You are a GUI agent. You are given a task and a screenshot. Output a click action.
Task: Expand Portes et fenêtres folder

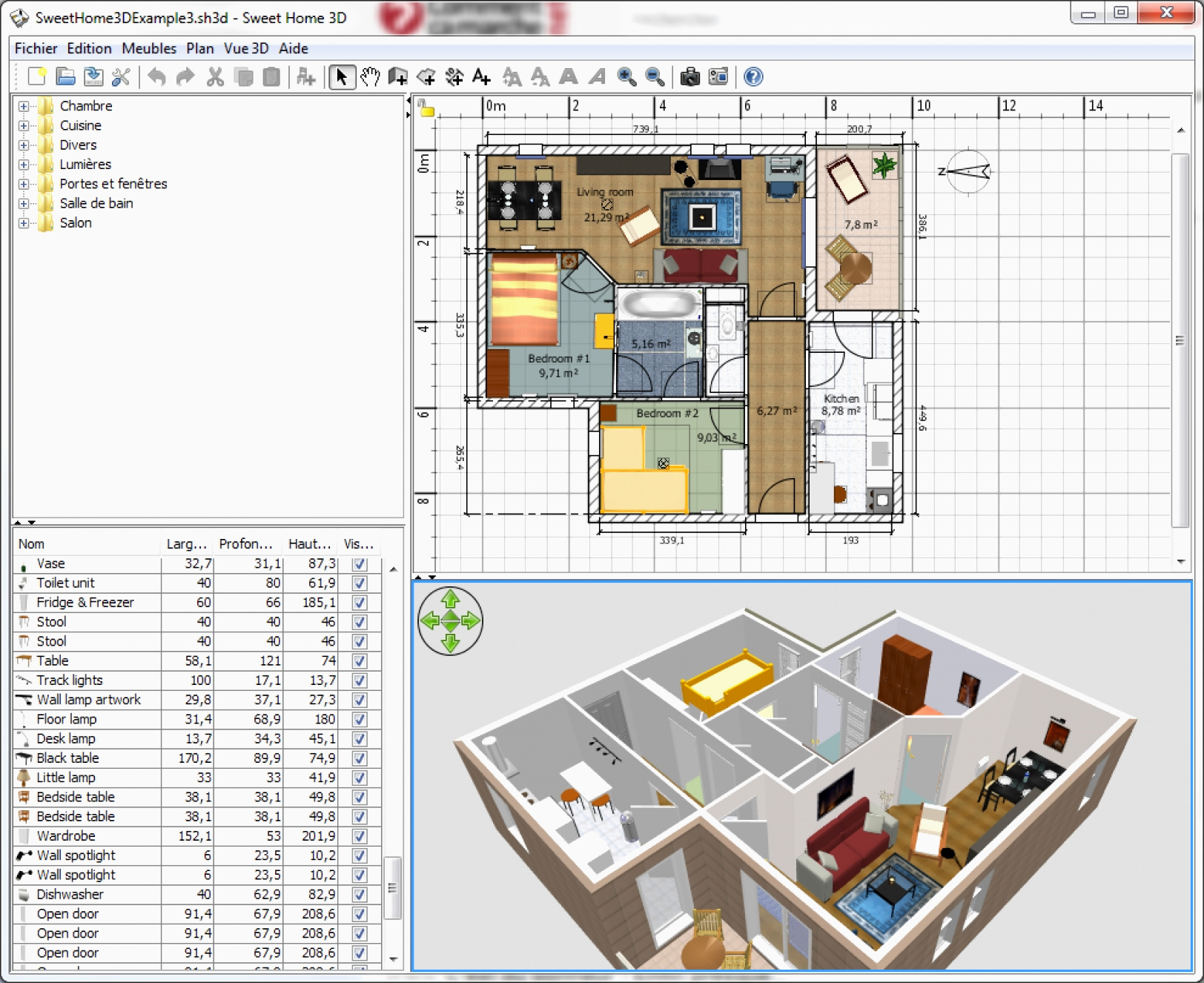pyautogui.click(x=24, y=184)
